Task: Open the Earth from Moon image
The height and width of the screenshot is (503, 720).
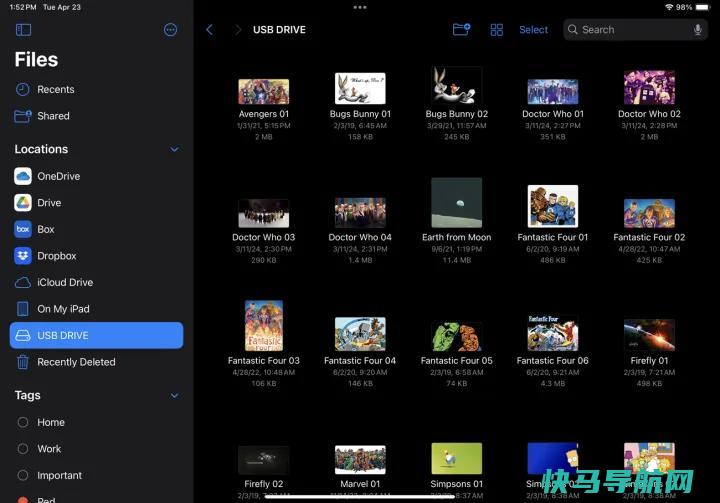Action: pos(456,203)
